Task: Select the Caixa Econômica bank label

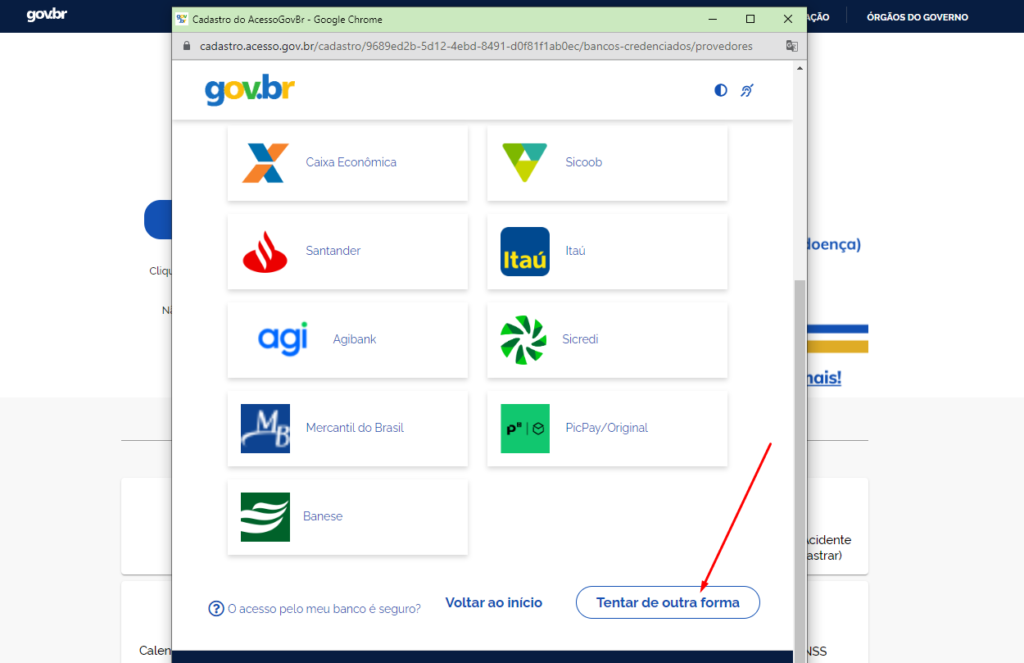Action: (351, 162)
